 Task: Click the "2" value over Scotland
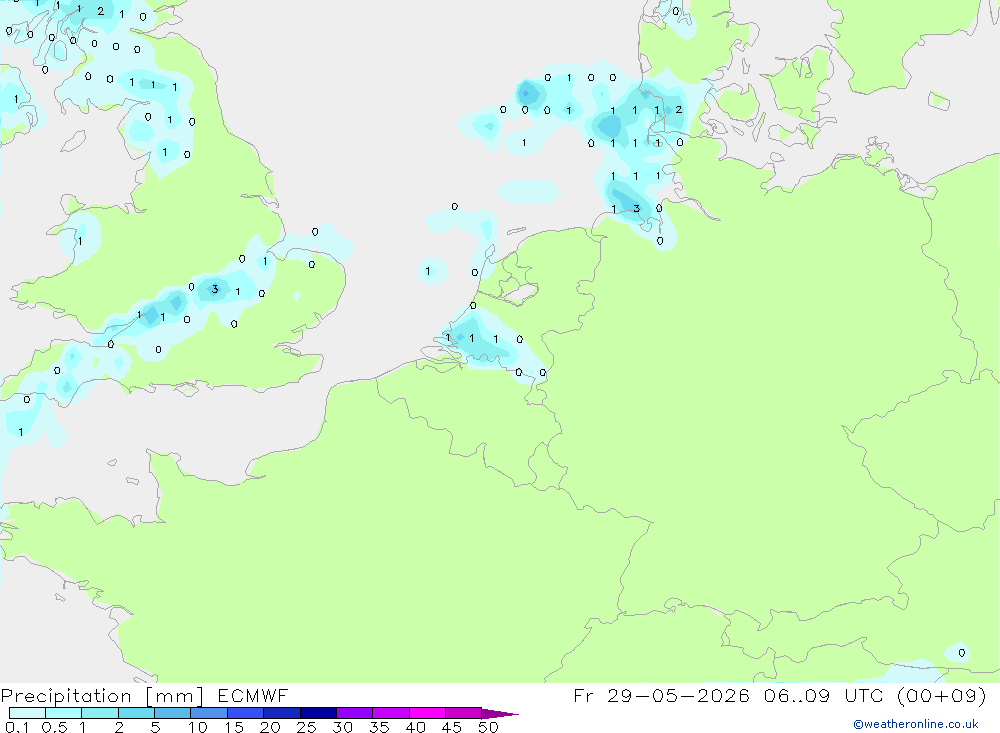[101, 11]
